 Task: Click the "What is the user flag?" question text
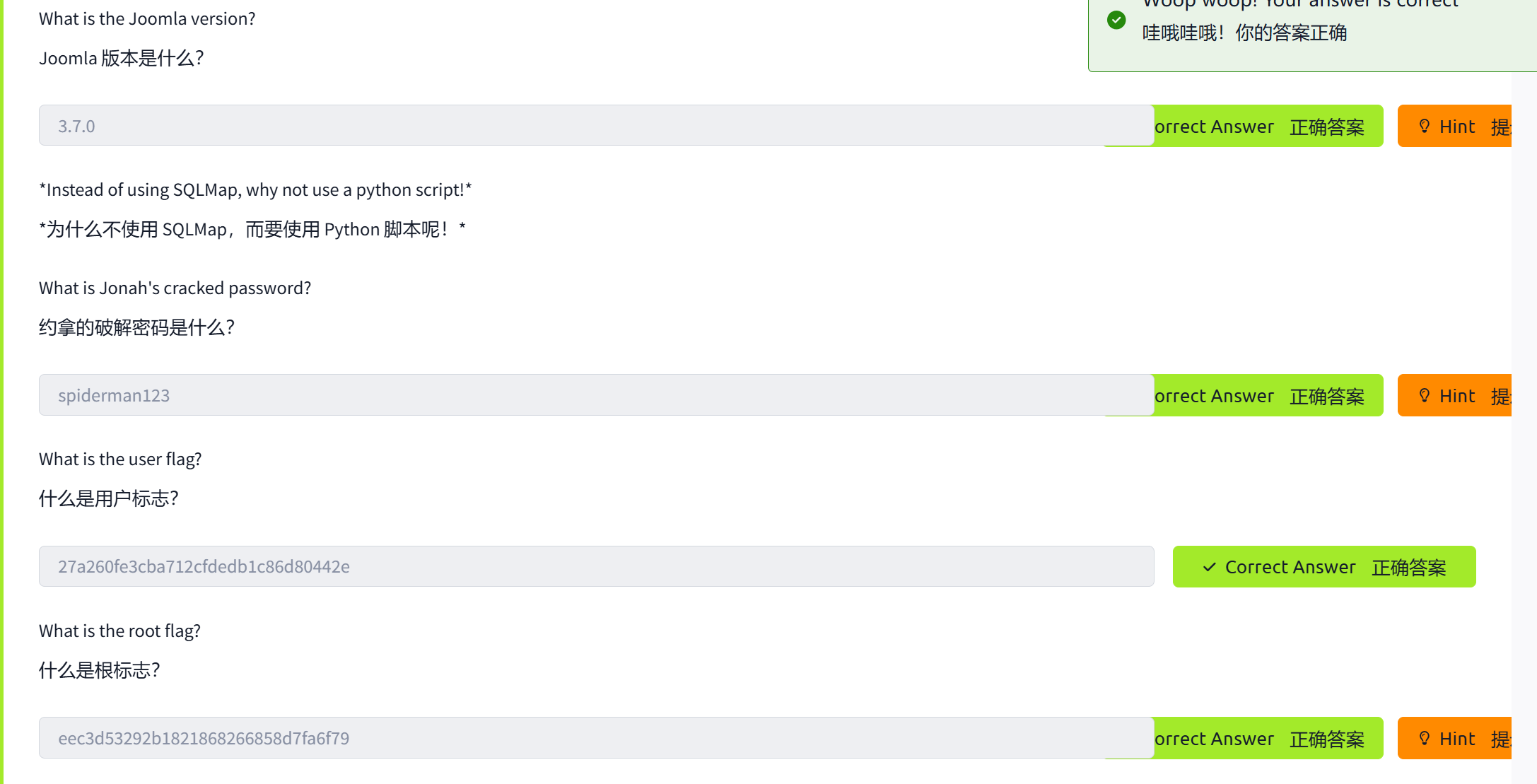pyautogui.click(x=120, y=460)
